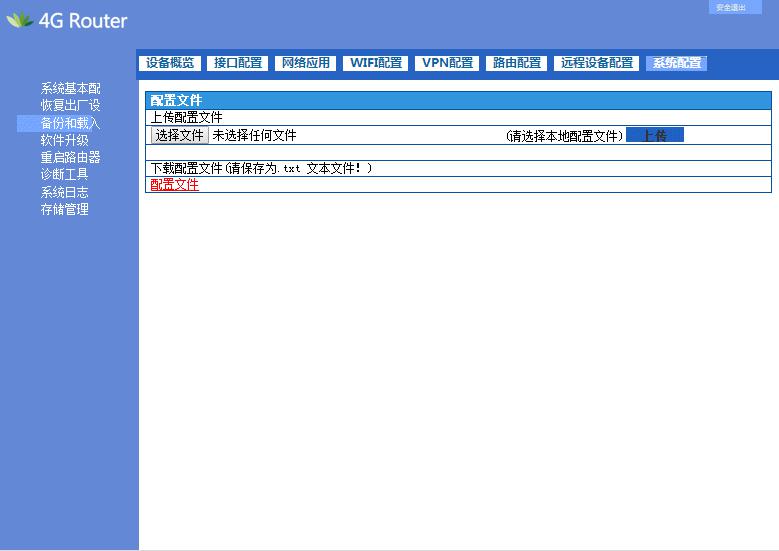Viewport: 779px width, 551px height.
Task: Click 重启路由器 in the sidebar
Action: (x=70, y=158)
